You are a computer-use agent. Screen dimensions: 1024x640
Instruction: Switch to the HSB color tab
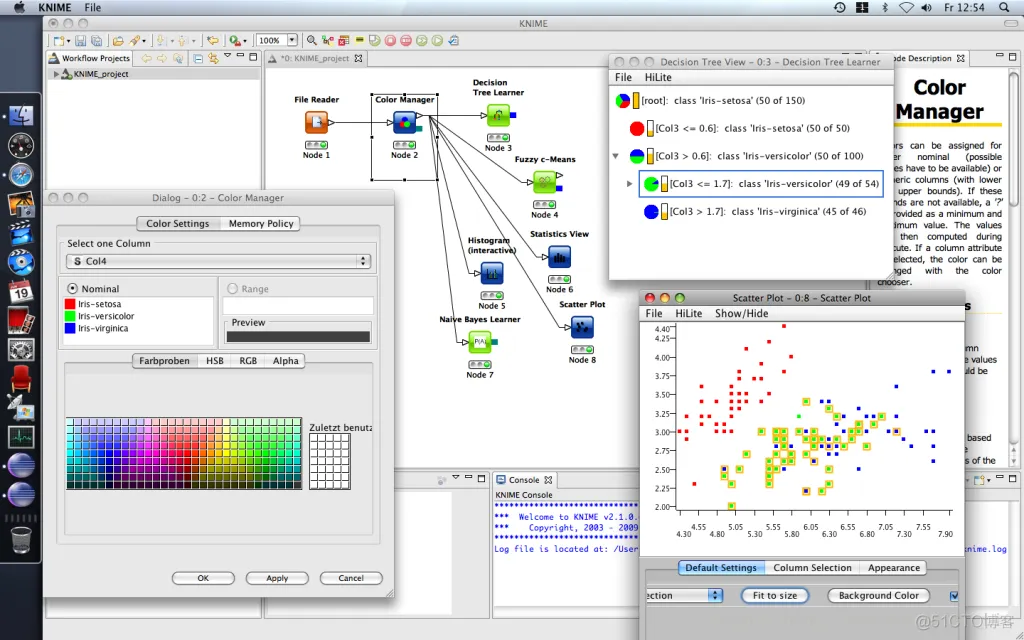tap(214, 360)
